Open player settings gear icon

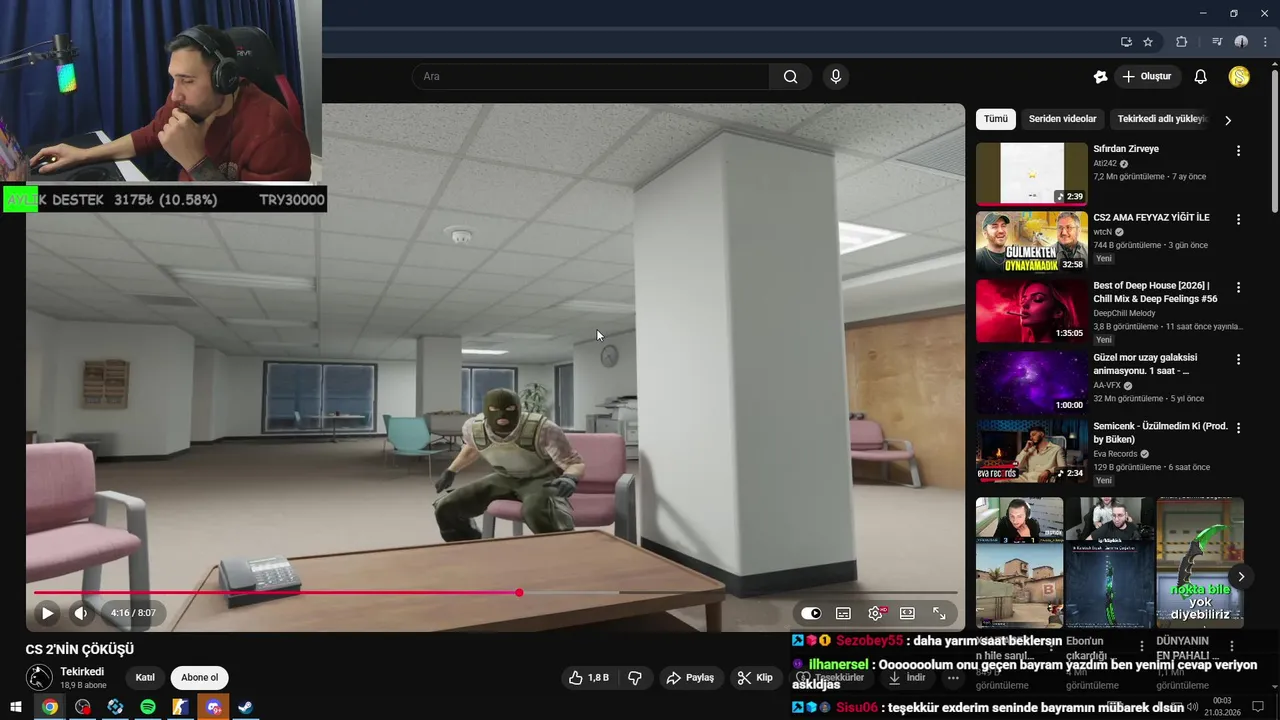click(x=876, y=613)
